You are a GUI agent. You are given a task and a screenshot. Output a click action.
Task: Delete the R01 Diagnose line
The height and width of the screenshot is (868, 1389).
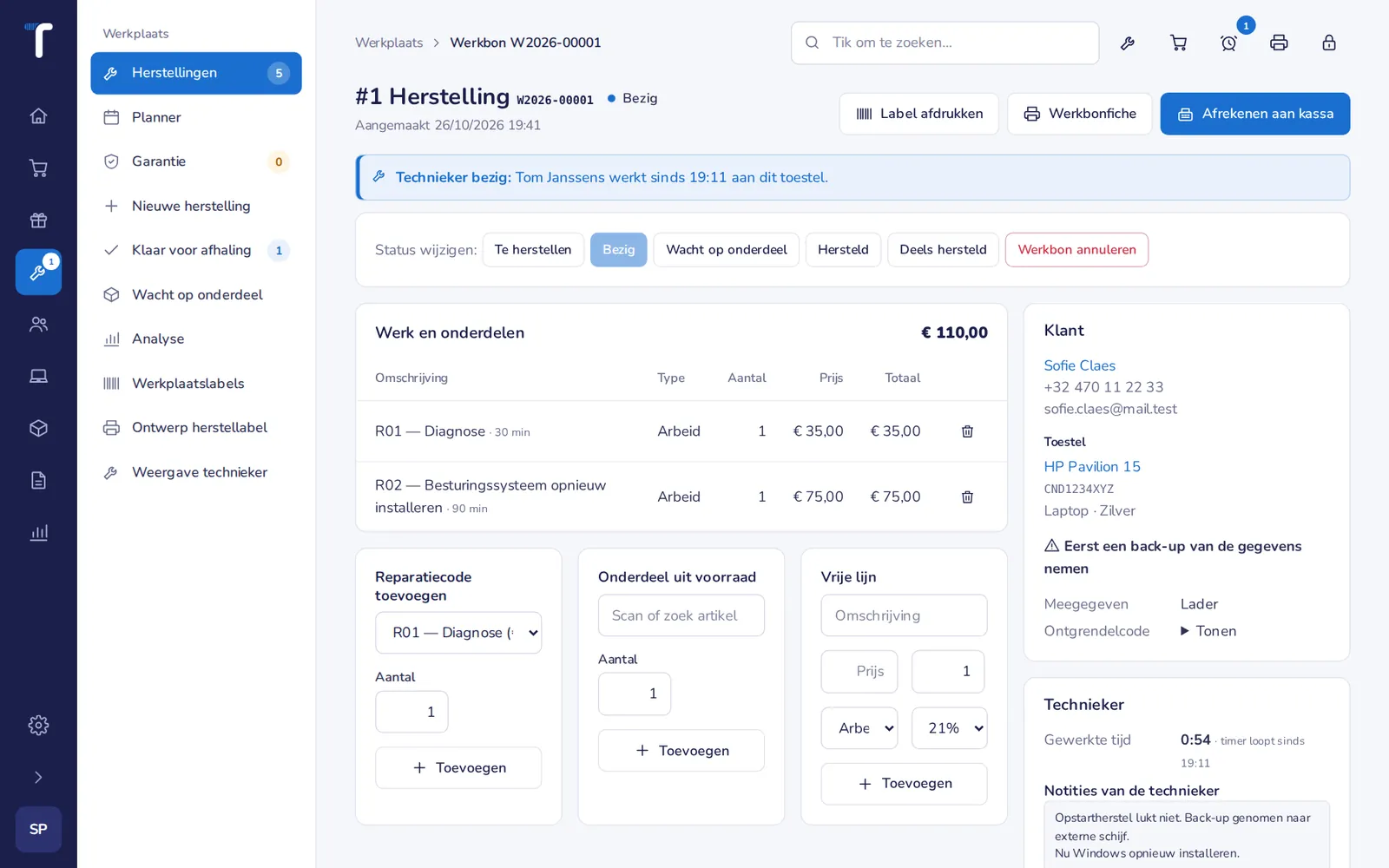[x=967, y=431]
